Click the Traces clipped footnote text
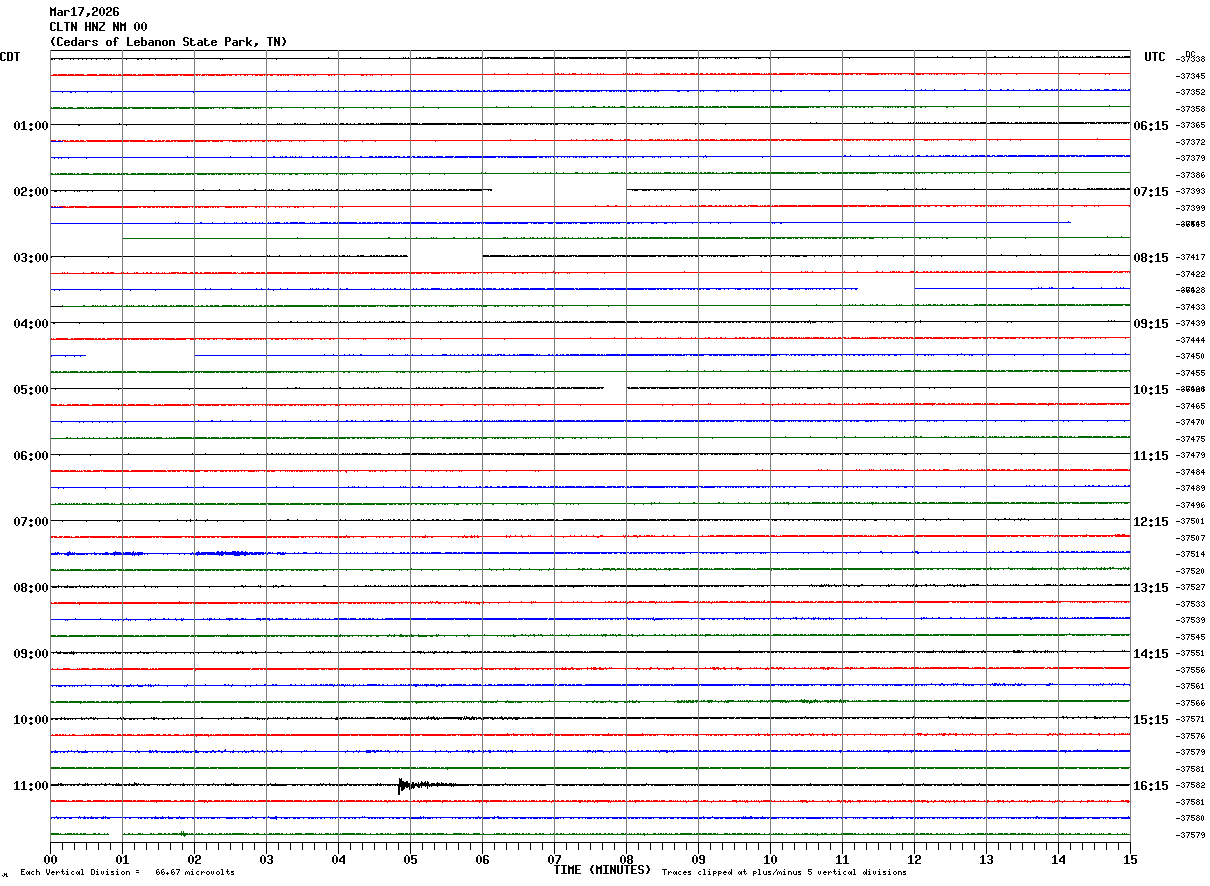This screenshot has width=1210, height=886. (x=784, y=872)
